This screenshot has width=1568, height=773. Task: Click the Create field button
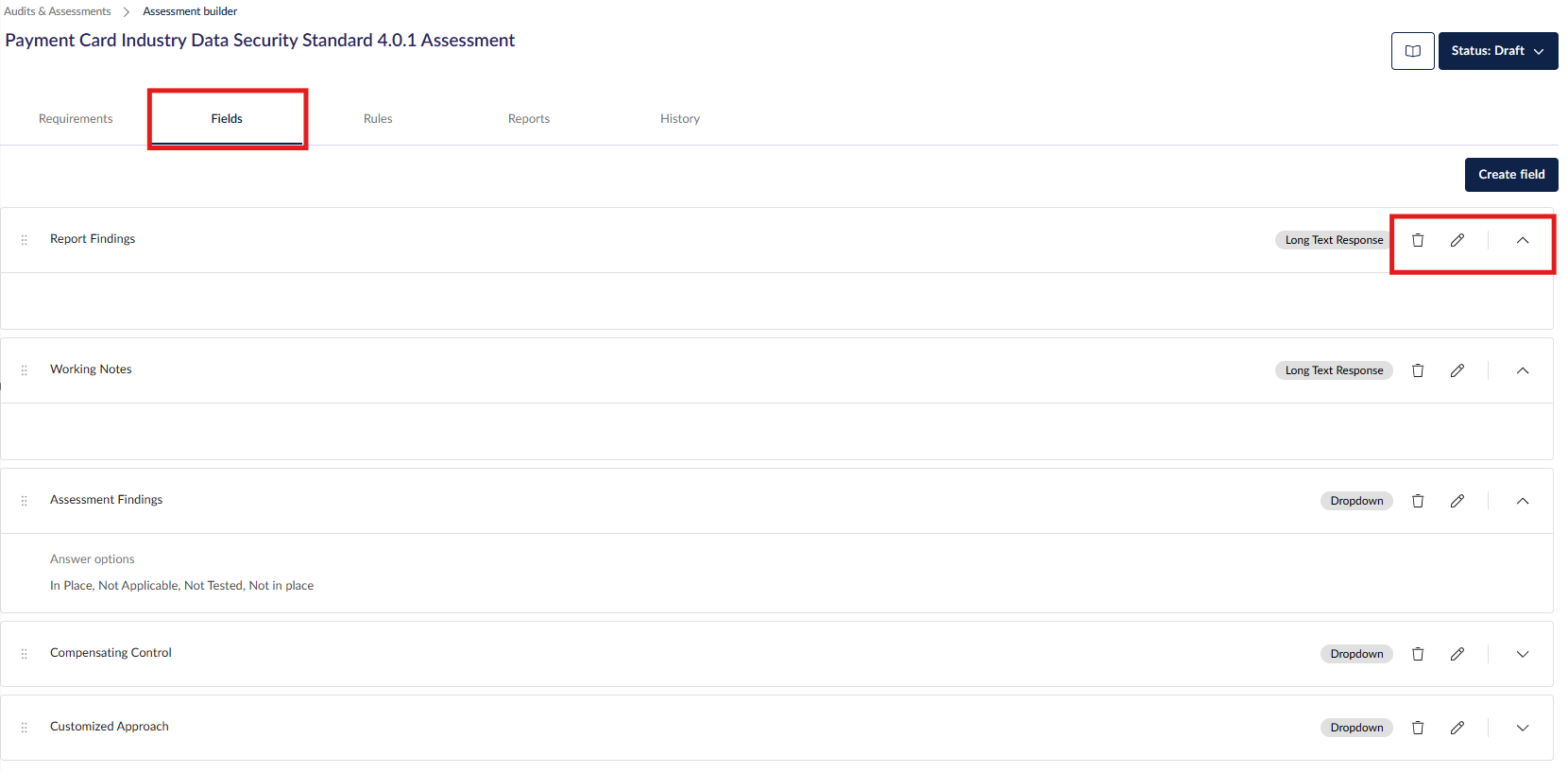(1510, 175)
